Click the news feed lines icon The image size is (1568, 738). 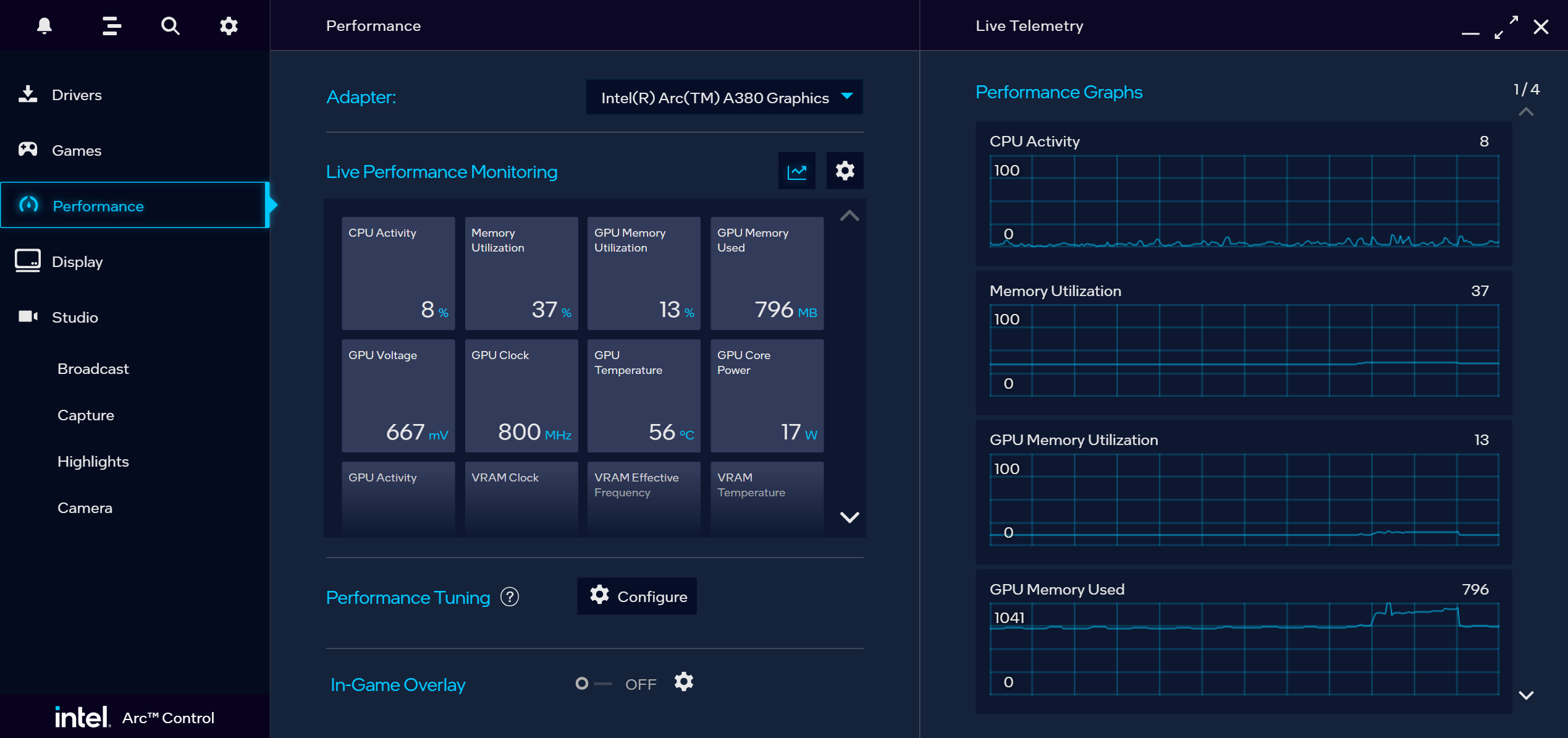111,25
